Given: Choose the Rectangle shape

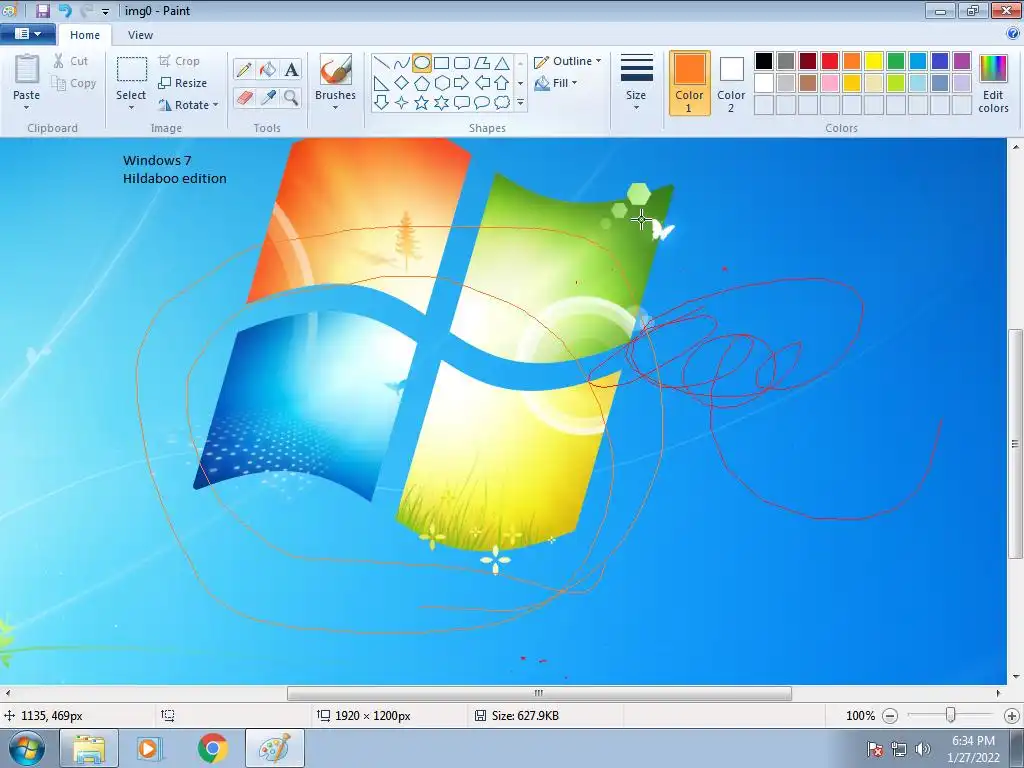Looking at the screenshot, I should pyautogui.click(x=441, y=63).
